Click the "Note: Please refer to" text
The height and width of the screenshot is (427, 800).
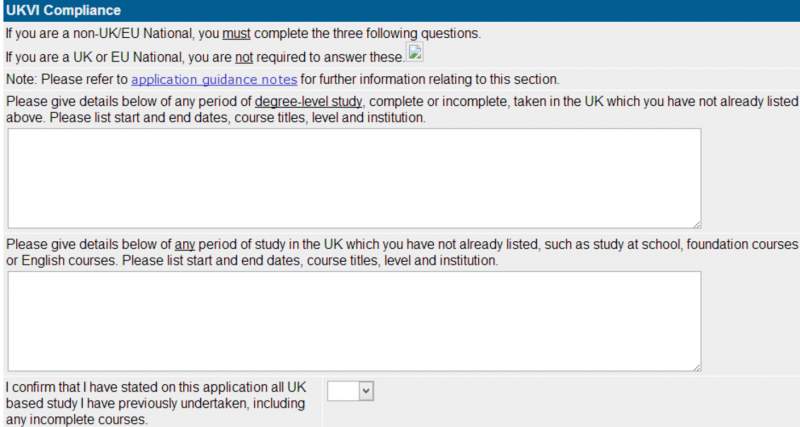point(66,79)
